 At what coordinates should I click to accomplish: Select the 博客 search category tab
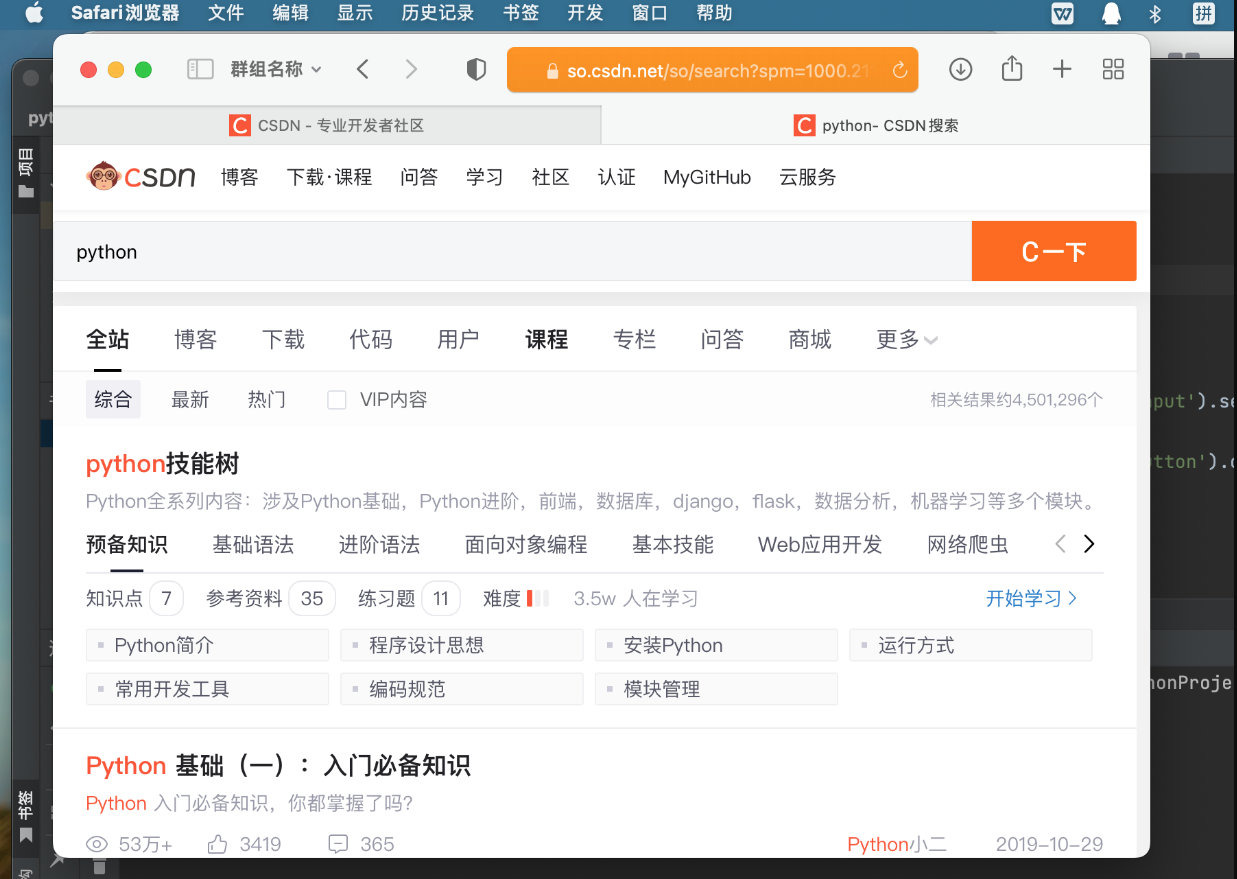(x=195, y=340)
